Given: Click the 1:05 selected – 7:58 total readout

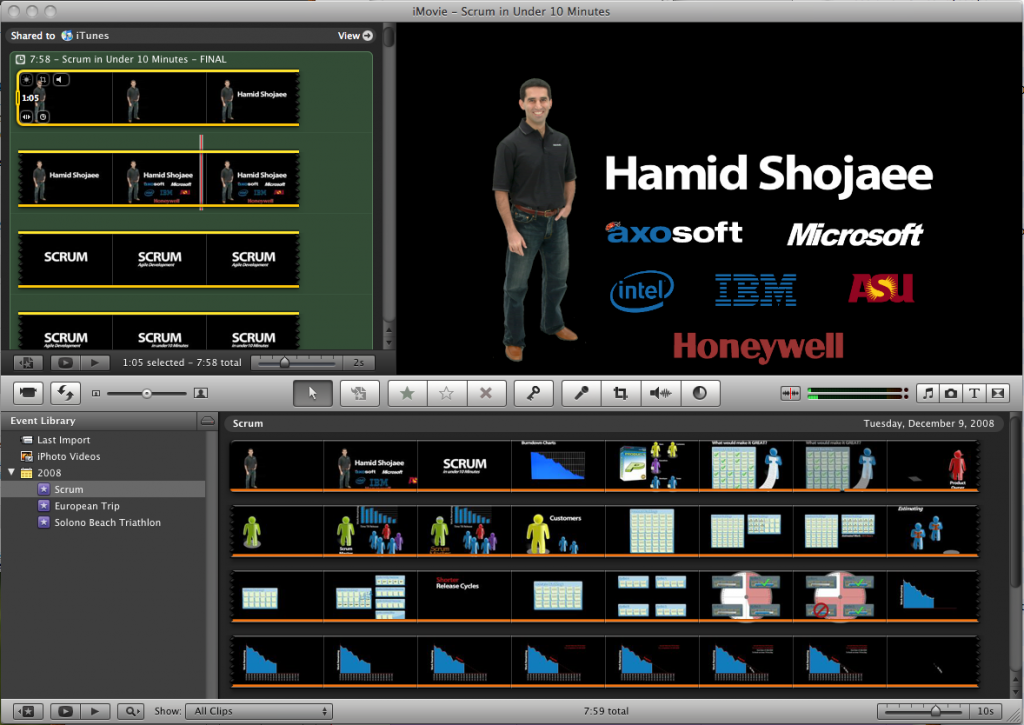Looking at the screenshot, I should (x=182, y=362).
